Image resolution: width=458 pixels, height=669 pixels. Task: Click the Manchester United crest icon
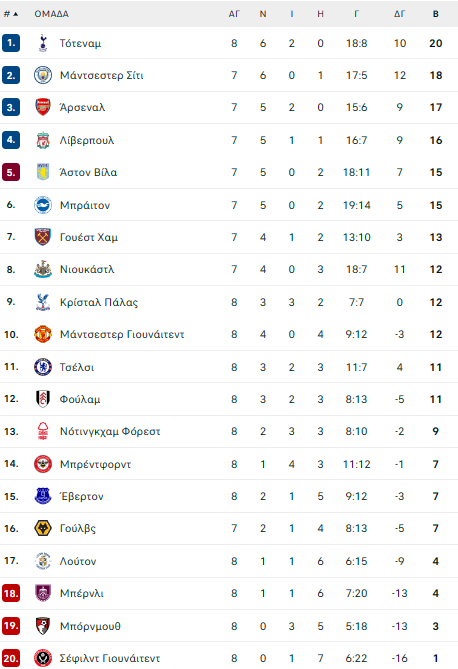click(43, 334)
